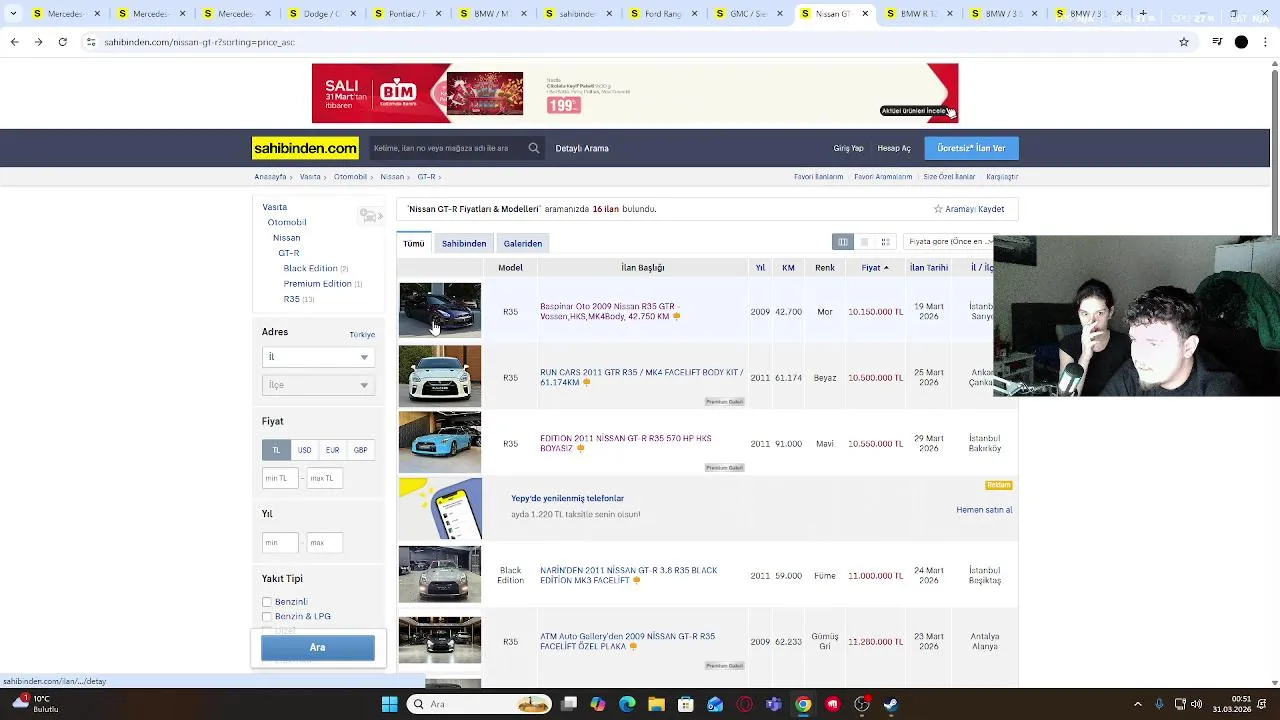Switch to the Galeriden listings tab
The height and width of the screenshot is (720, 1280).
coord(523,243)
